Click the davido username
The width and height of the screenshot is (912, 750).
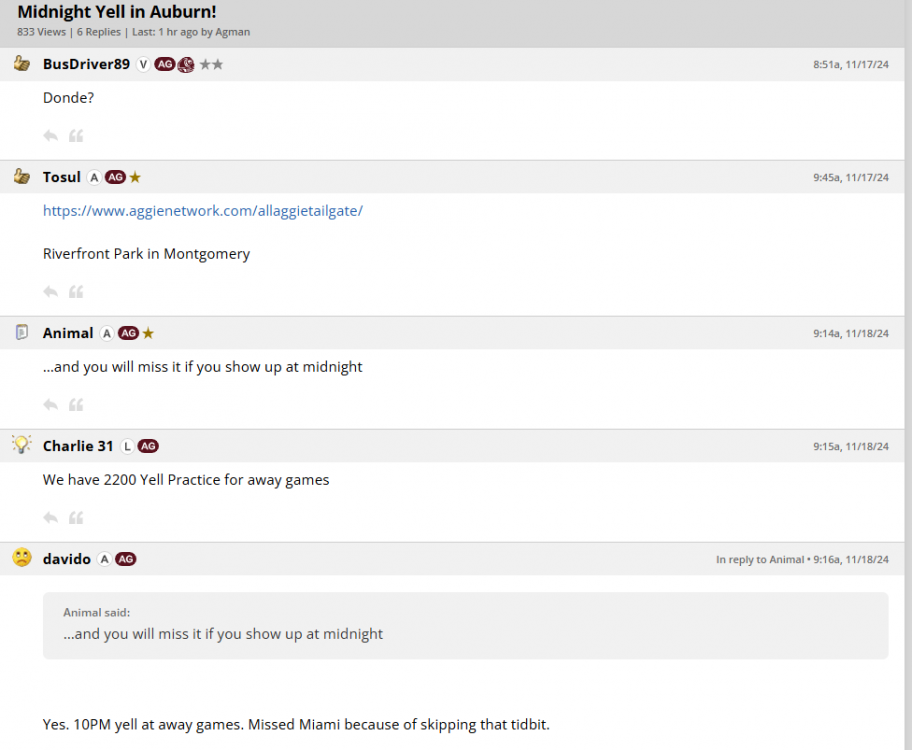pyautogui.click(x=67, y=559)
